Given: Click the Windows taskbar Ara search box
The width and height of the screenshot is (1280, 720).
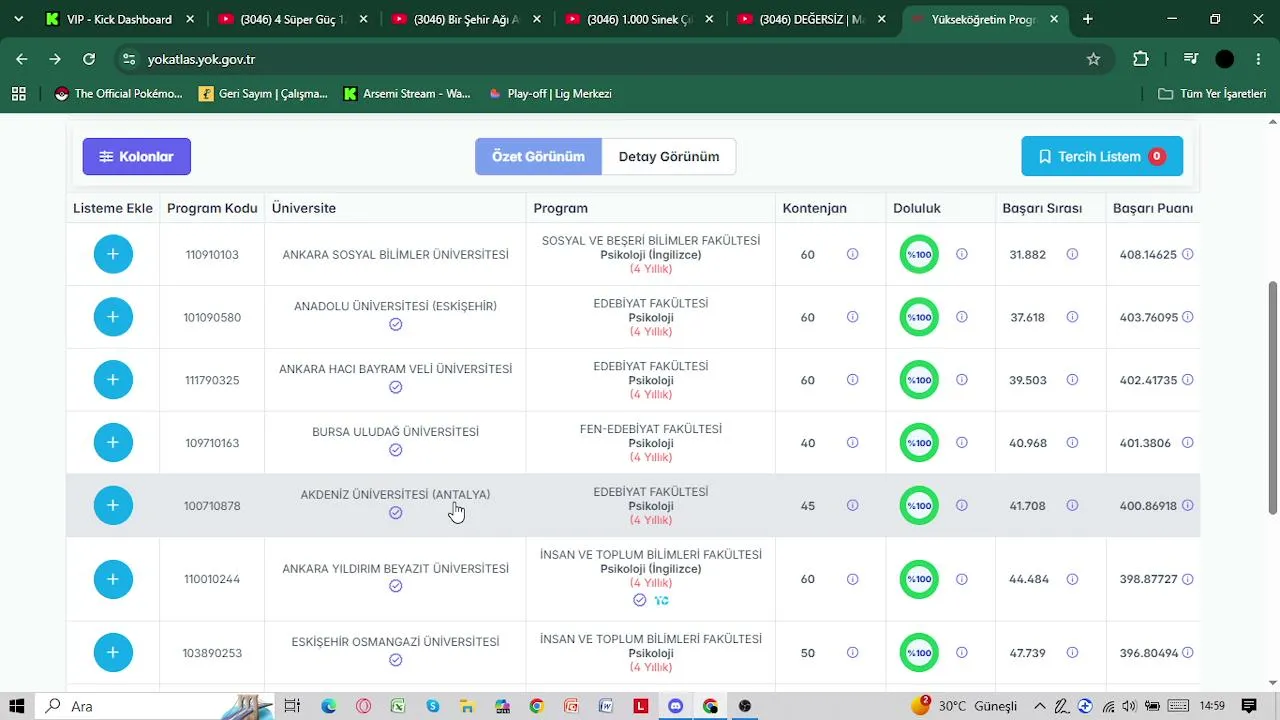Looking at the screenshot, I should point(156,706).
